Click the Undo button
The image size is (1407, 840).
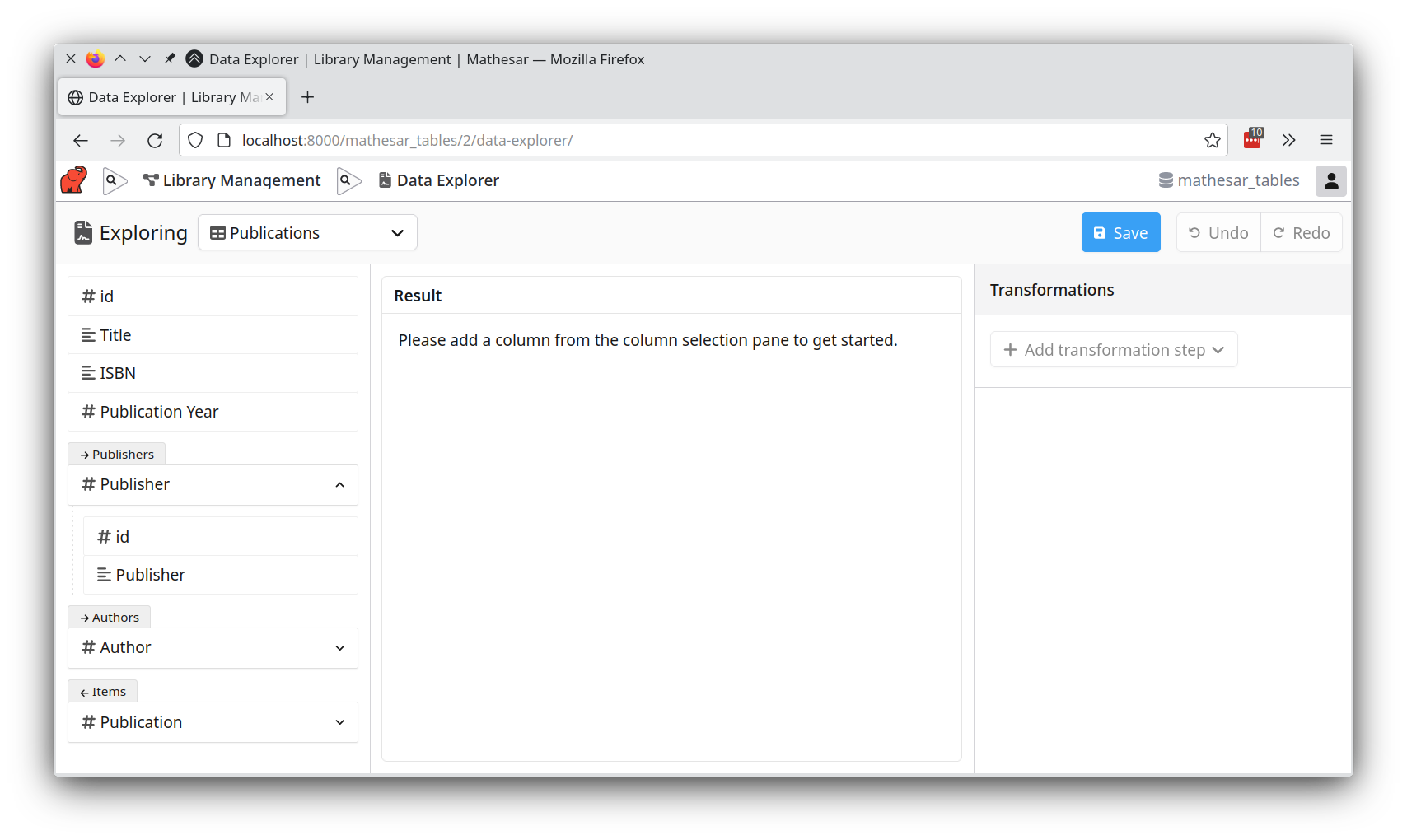1218,232
